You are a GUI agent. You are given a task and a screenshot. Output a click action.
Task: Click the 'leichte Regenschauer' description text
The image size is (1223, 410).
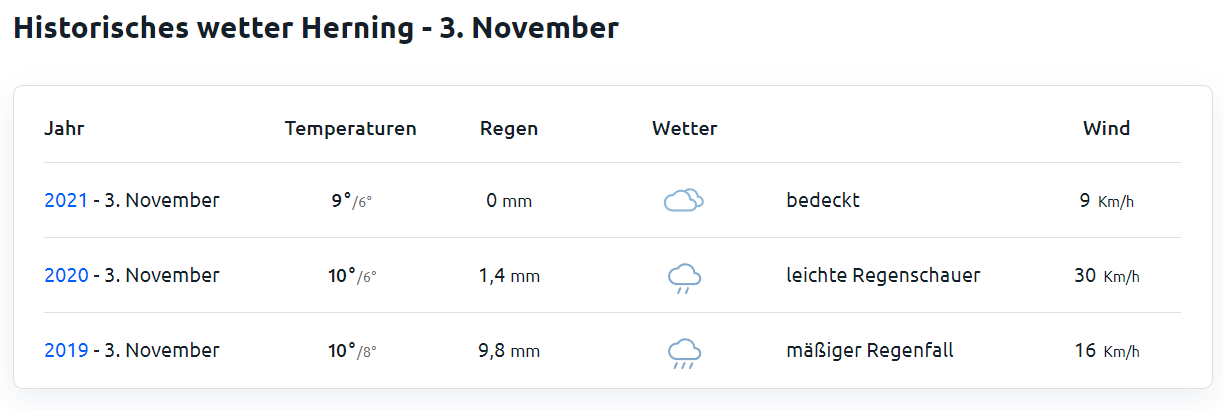pyautogui.click(x=884, y=275)
